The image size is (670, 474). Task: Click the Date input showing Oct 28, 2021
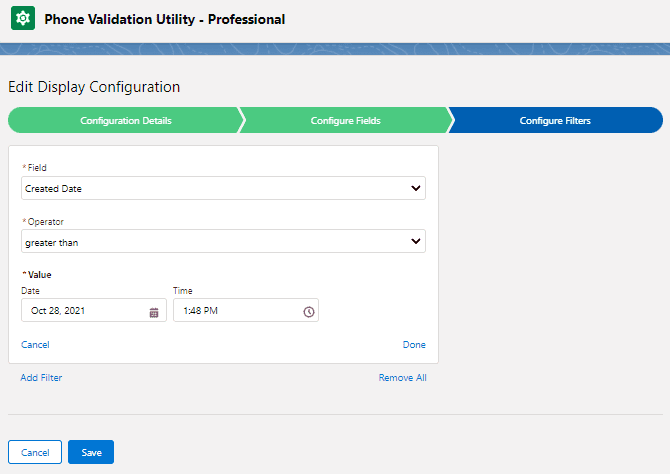click(x=85, y=311)
